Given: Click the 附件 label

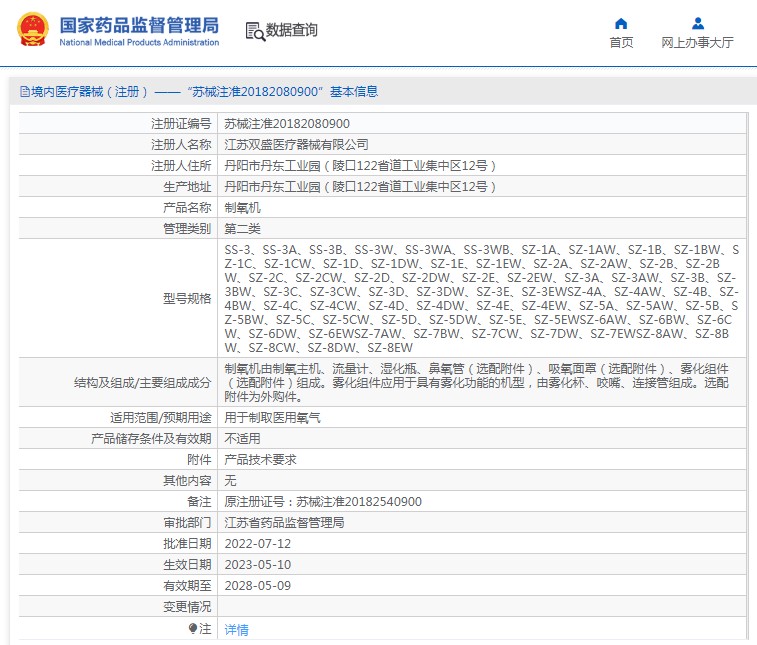Looking at the screenshot, I should [199, 460].
